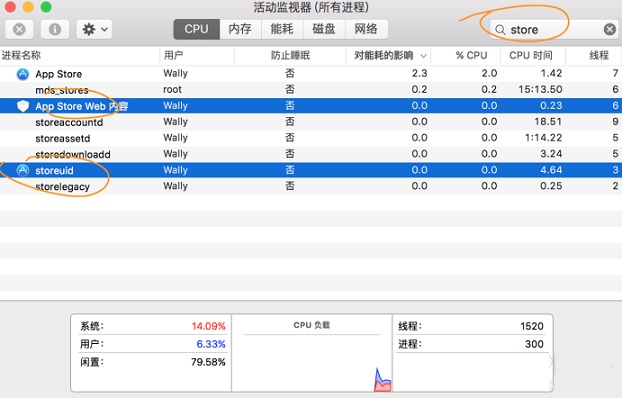Click the 2.3 energy impact value
Image resolution: width=622 pixels, height=398 pixels.
click(x=419, y=73)
